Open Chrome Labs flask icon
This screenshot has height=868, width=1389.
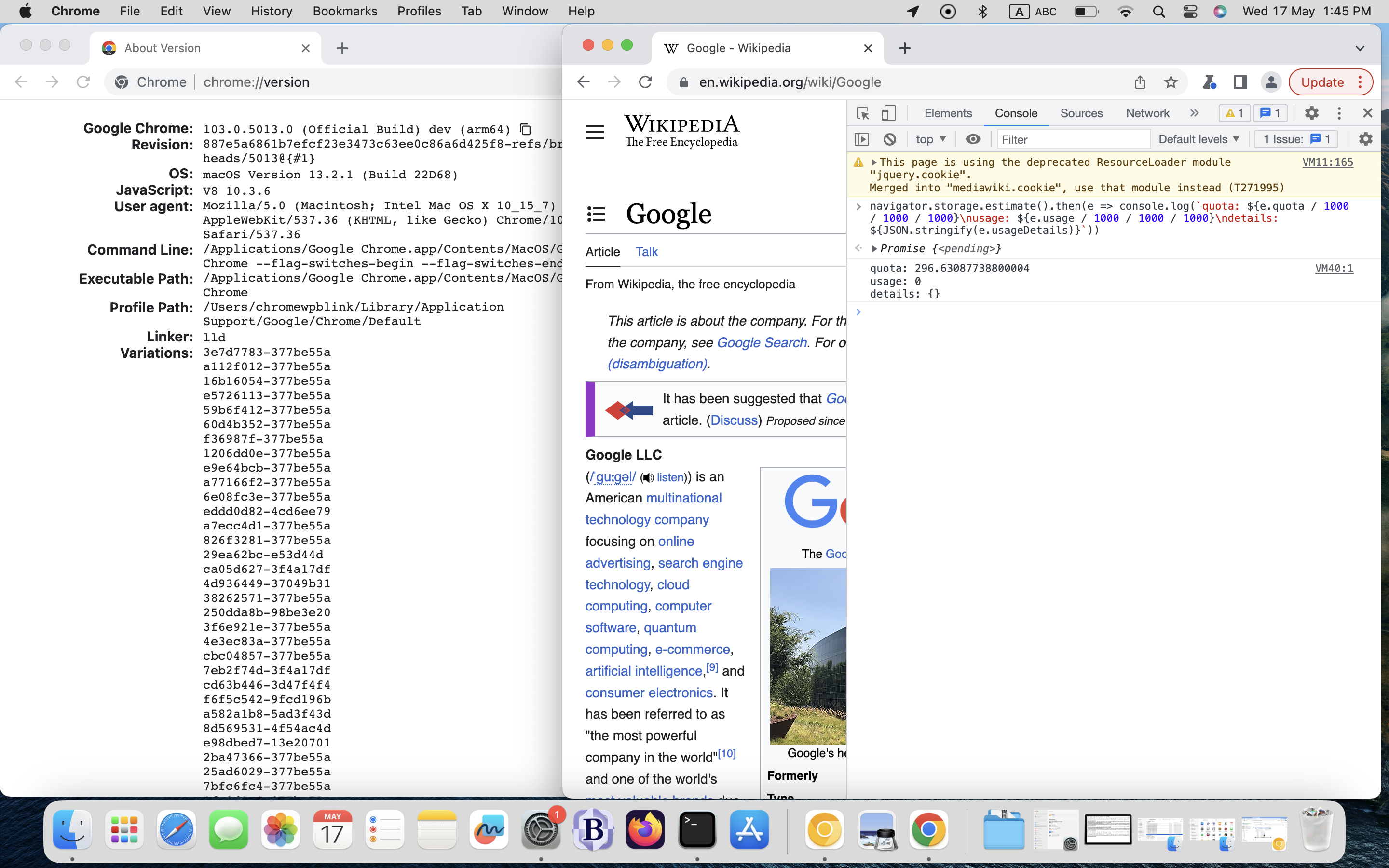[x=1210, y=82]
